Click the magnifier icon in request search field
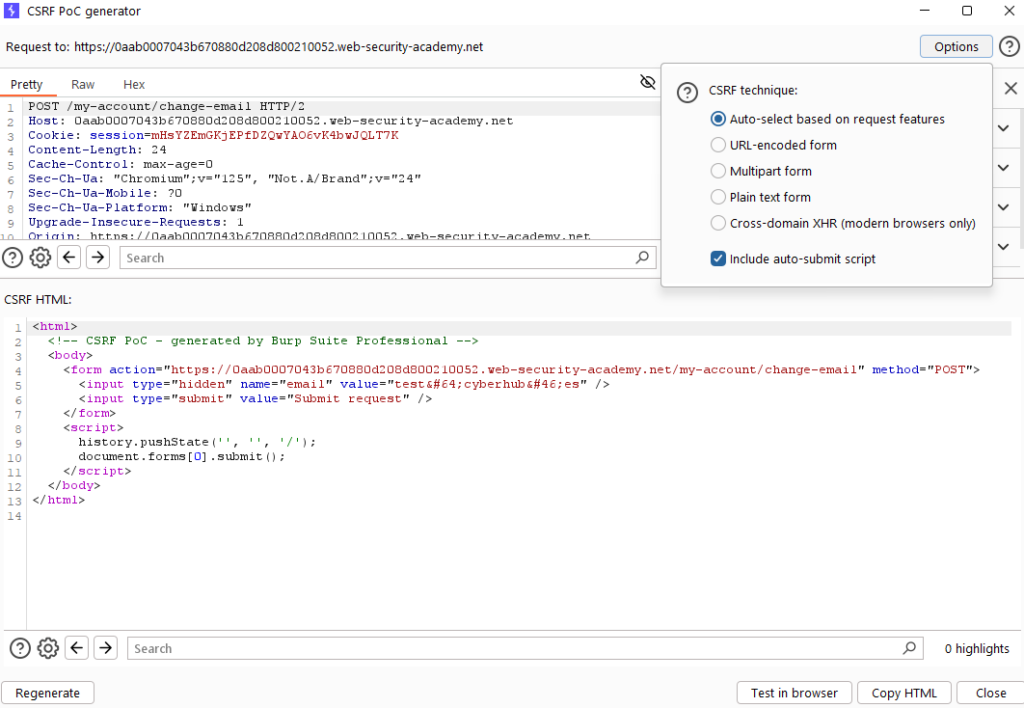 pyautogui.click(x=642, y=257)
